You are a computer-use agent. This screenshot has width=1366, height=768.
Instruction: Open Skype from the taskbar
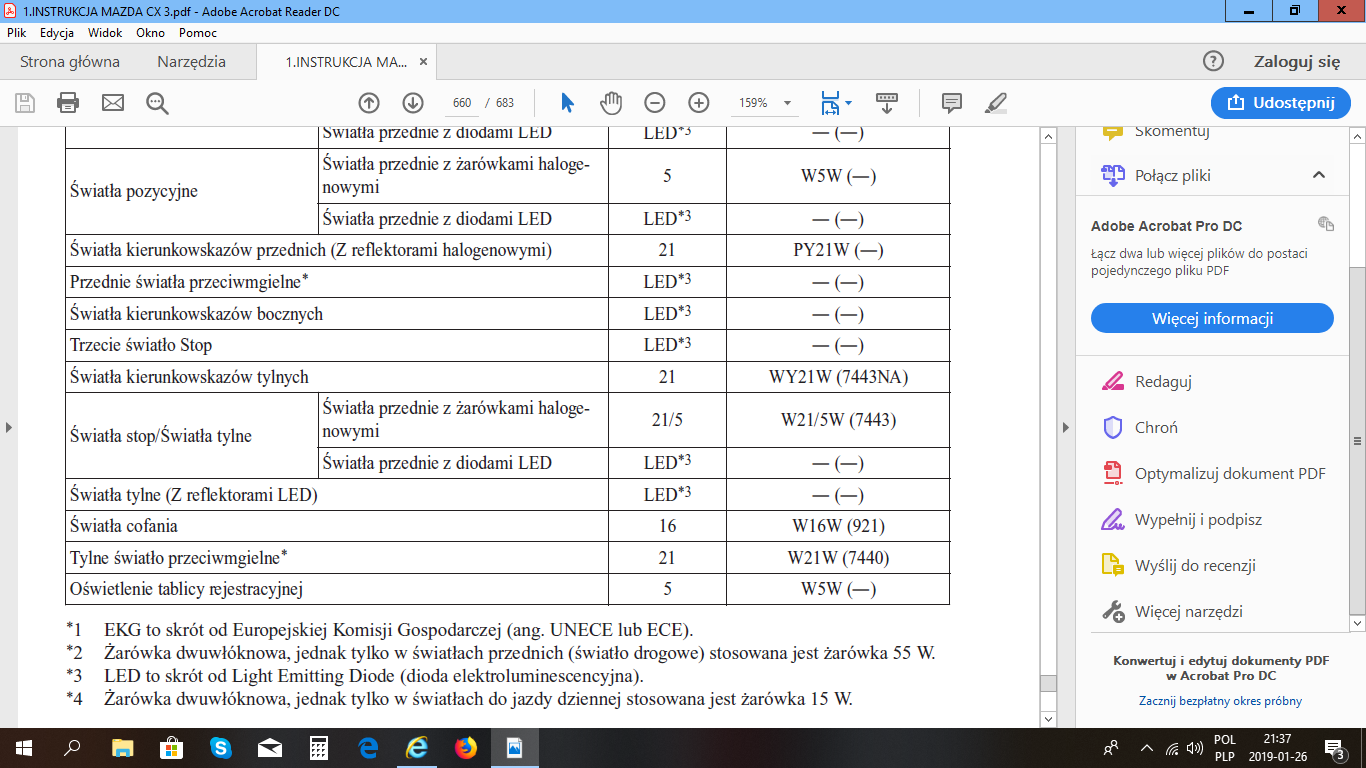(x=220, y=747)
